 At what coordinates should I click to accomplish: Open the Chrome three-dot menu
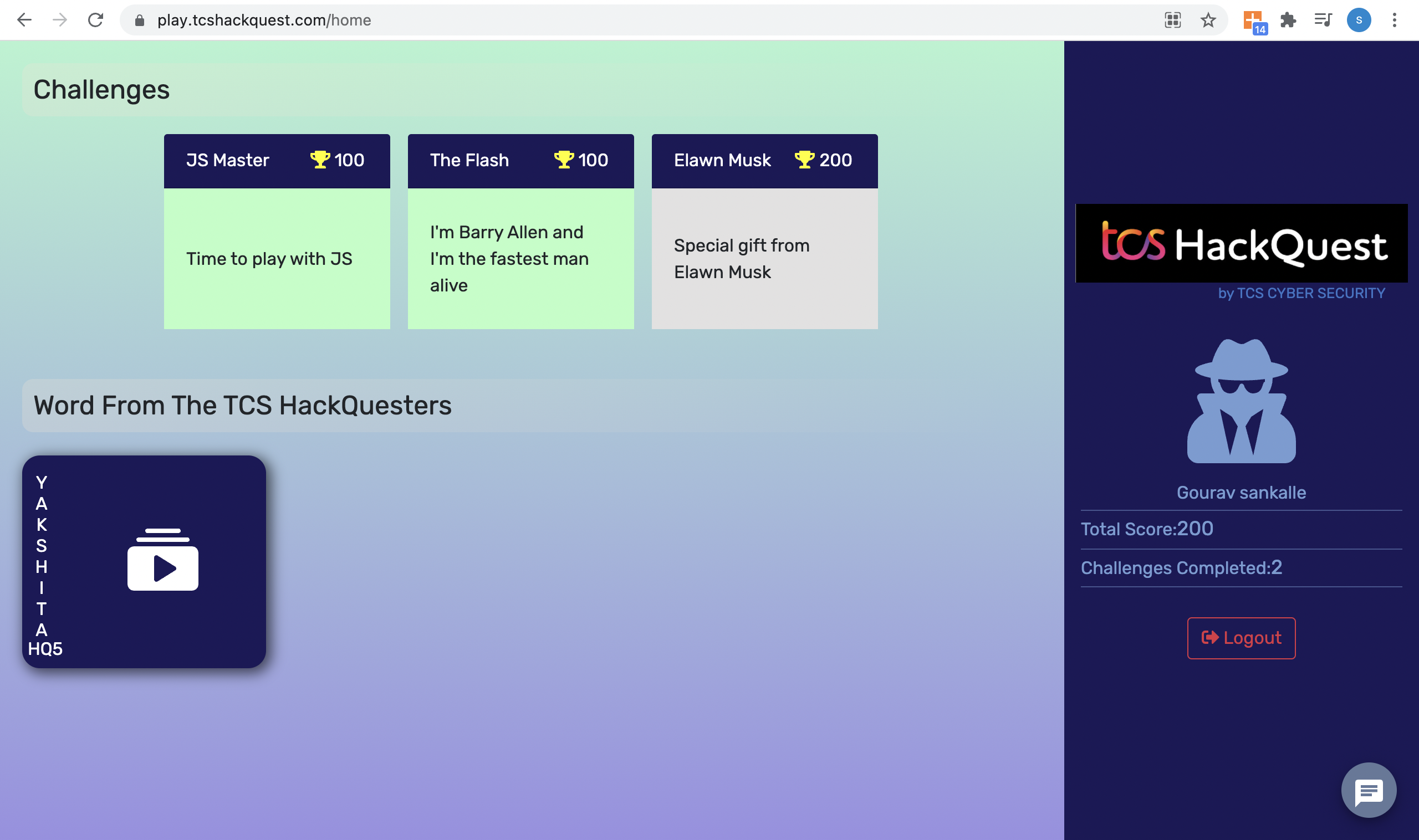(1394, 21)
